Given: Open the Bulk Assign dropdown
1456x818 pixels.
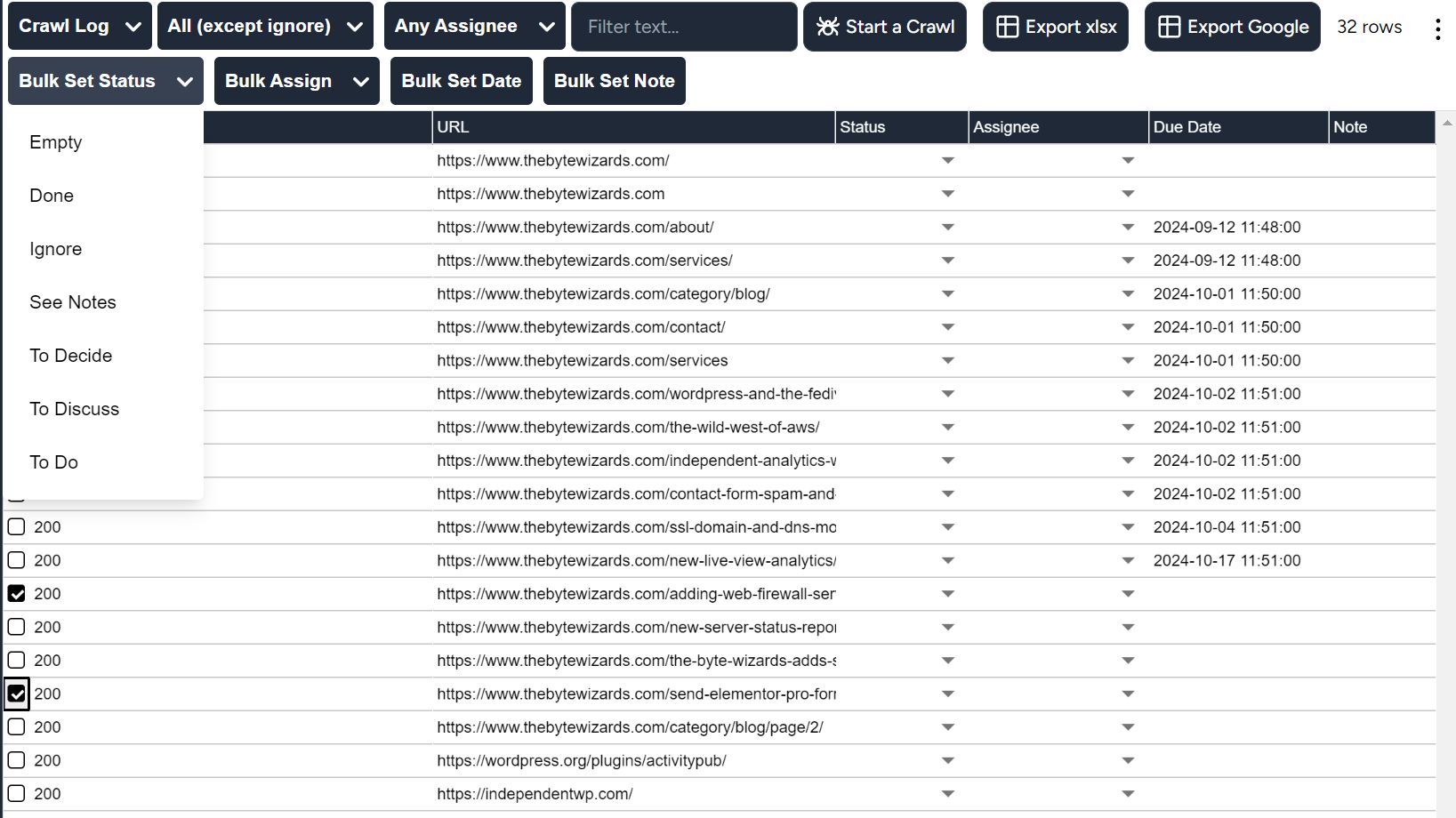Looking at the screenshot, I should tap(296, 81).
